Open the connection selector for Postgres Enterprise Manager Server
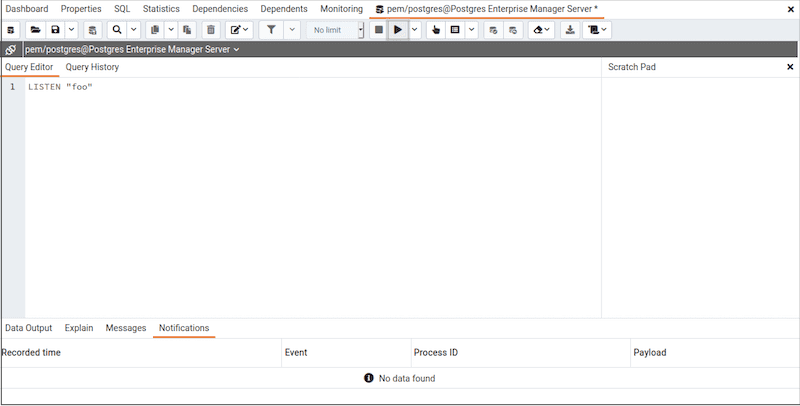800x406 pixels. pos(132,50)
